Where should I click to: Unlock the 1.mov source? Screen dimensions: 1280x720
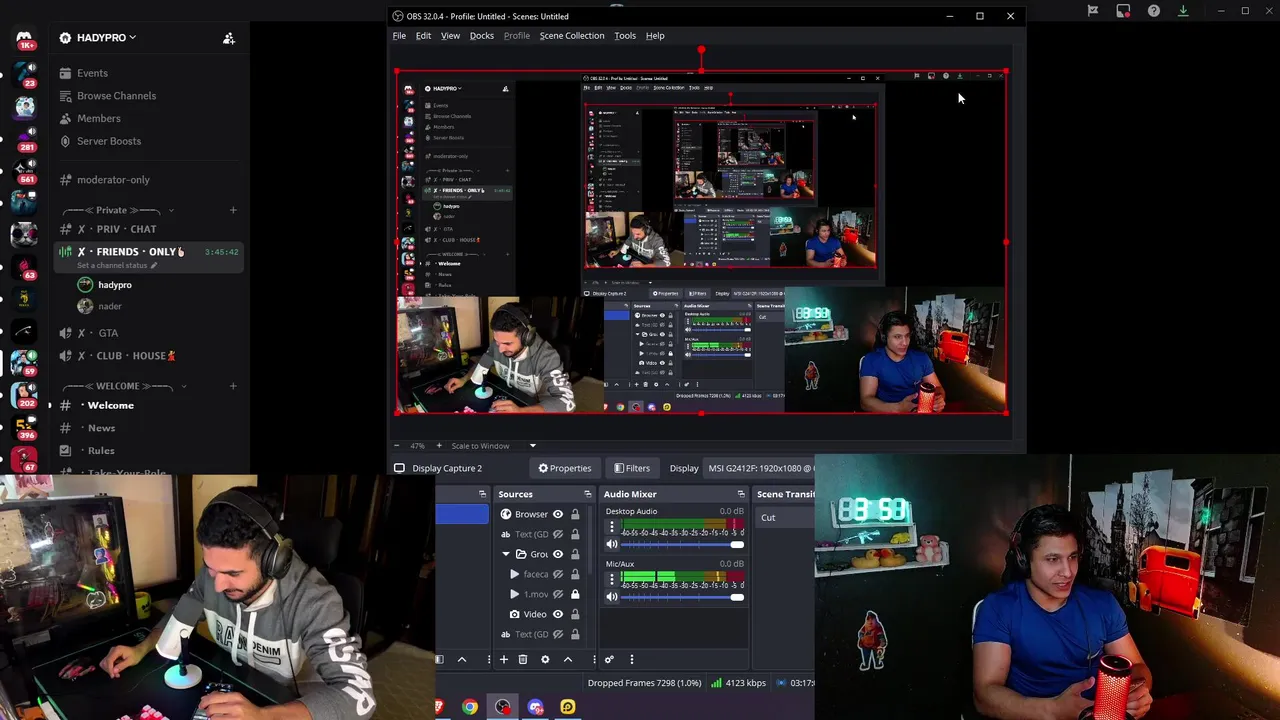(575, 594)
